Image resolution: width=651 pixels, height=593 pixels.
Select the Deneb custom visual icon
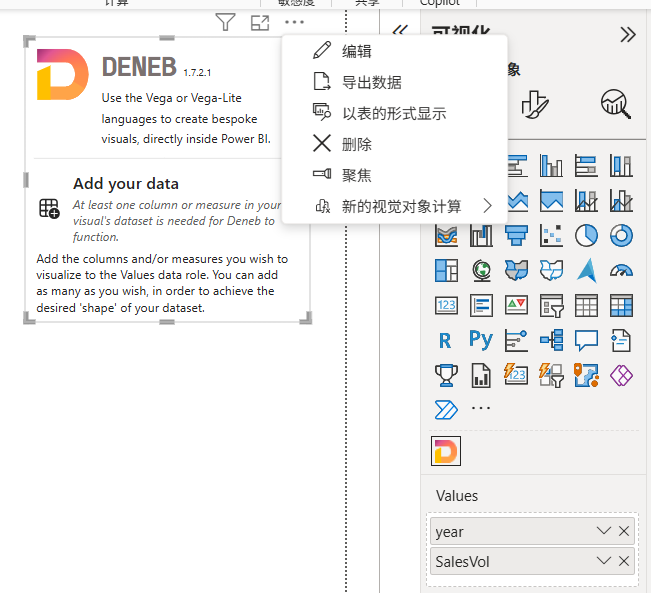point(446,451)
